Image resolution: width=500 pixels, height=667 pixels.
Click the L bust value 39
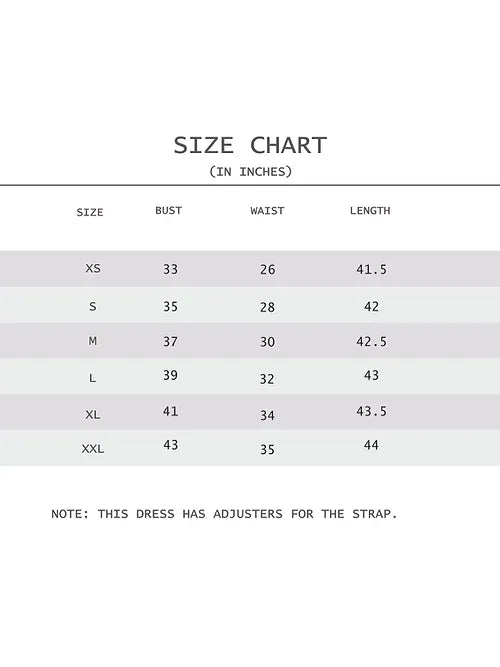click(170, 375)
